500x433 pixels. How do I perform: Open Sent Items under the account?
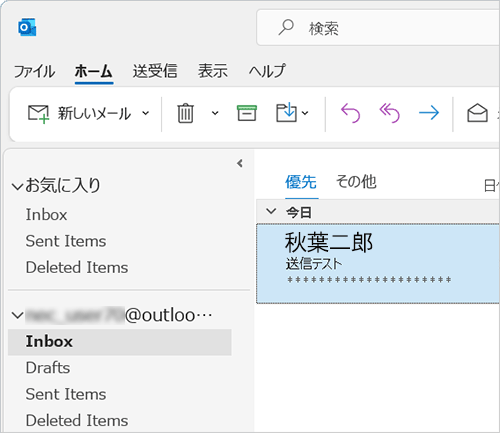(66, 394)
